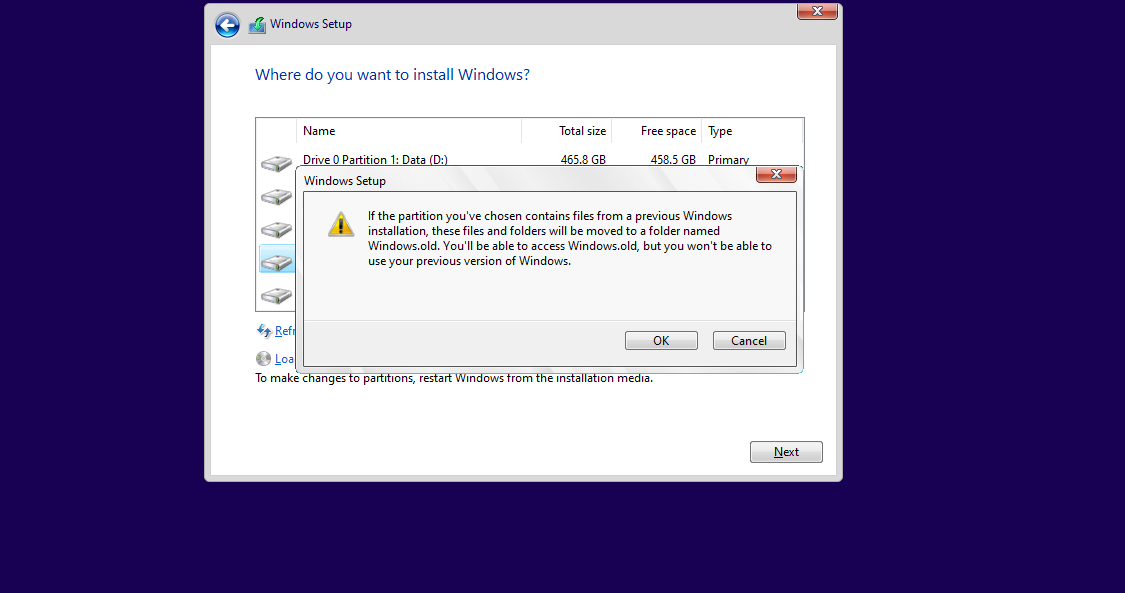
Task: Confirm the warning with OK
Action: tap(661, 341)
